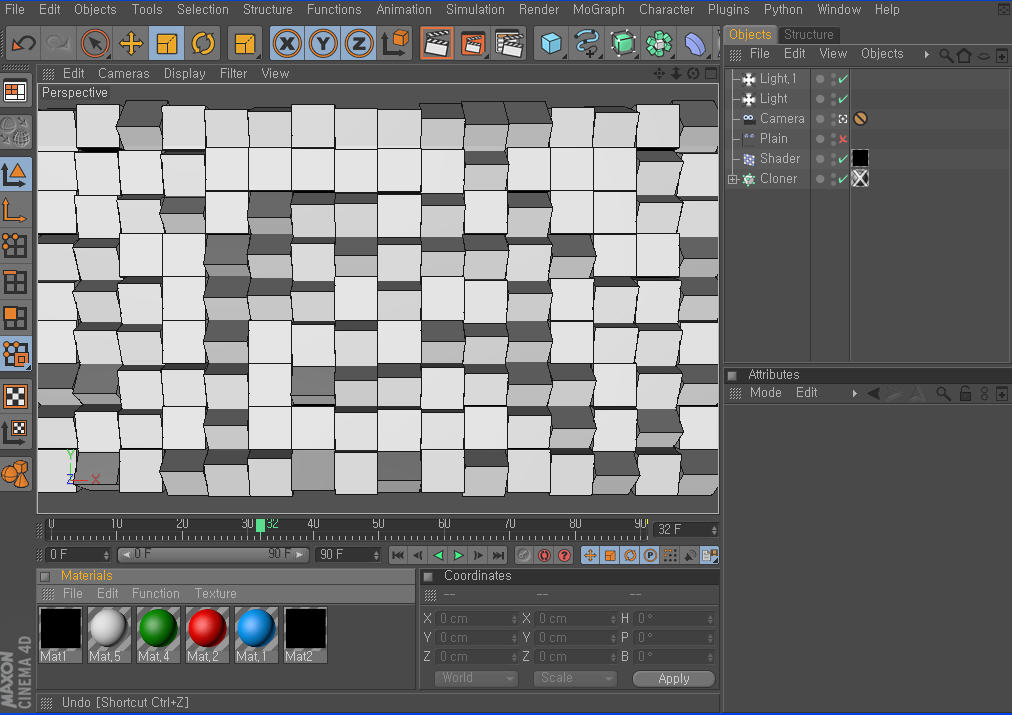This screenshot has height=715, width=1012.
Task: Select the red Mat.2 material
Action: (207, 634)
